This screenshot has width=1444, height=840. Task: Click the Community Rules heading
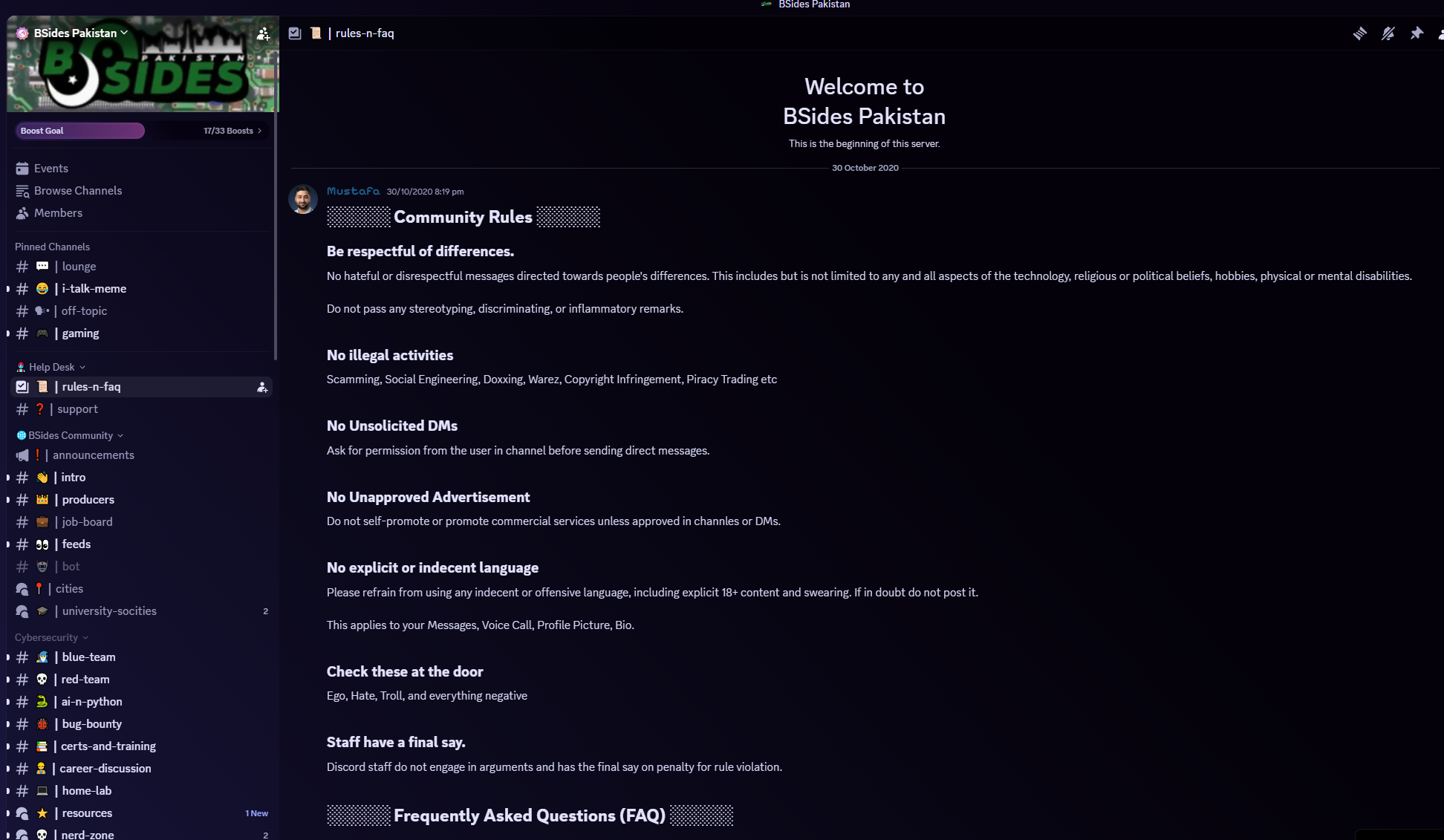(x=463, y=217)
